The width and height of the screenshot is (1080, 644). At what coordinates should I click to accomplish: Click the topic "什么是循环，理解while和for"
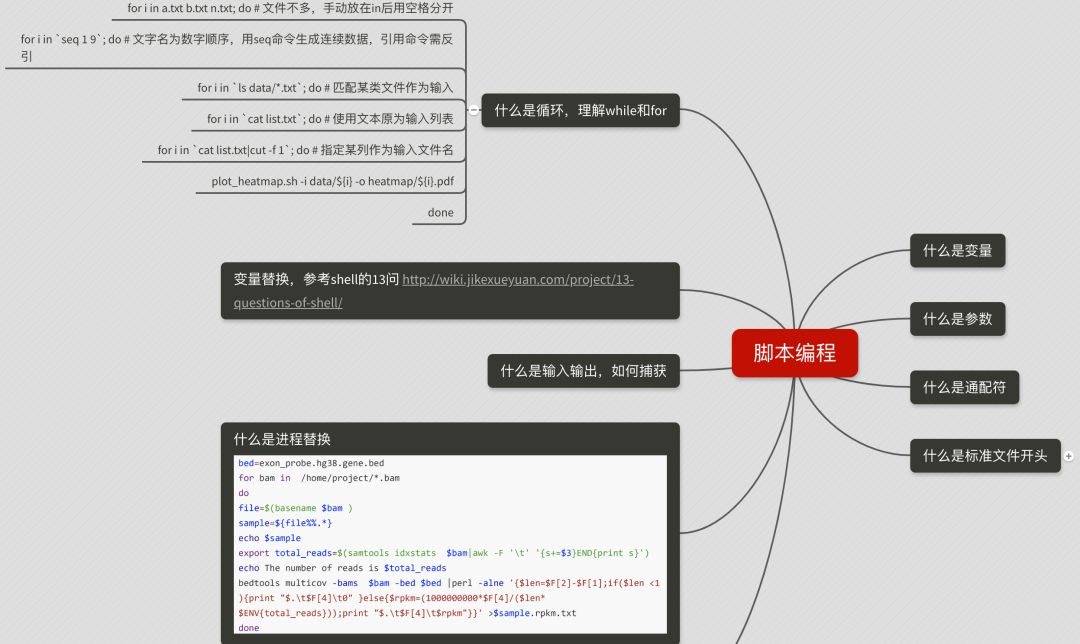pyautogui.click(x=582, y=110)
